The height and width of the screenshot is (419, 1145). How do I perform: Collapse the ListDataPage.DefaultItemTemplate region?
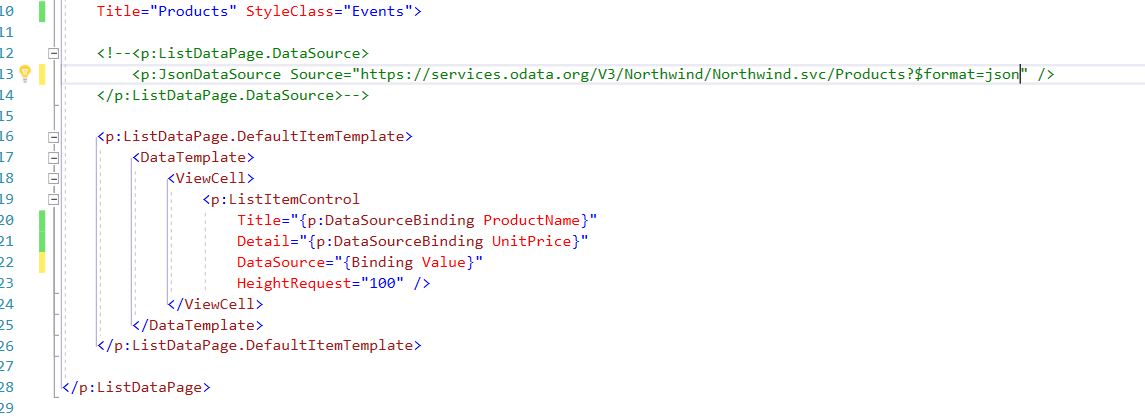pos(53,137)
